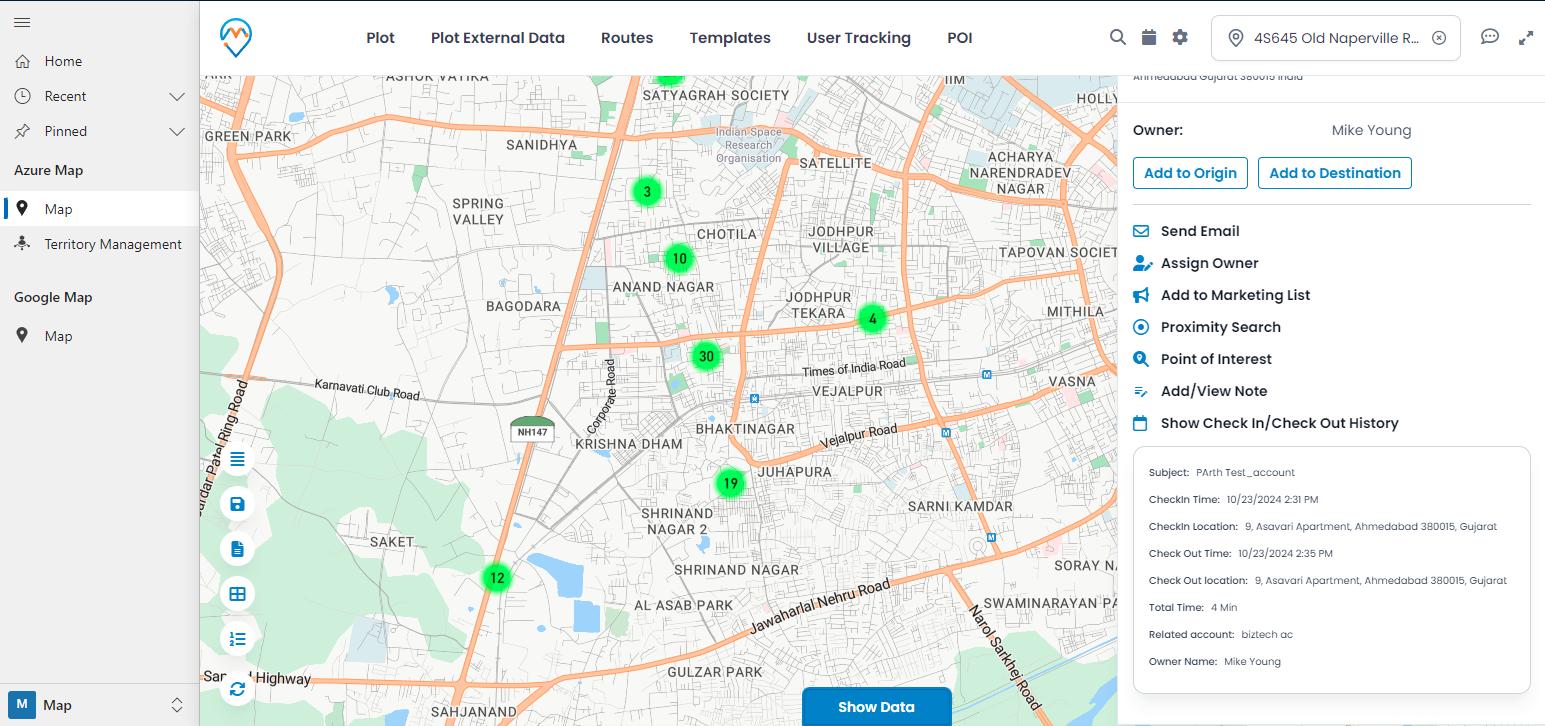Open the search magnifier icon

point(1118,37)
